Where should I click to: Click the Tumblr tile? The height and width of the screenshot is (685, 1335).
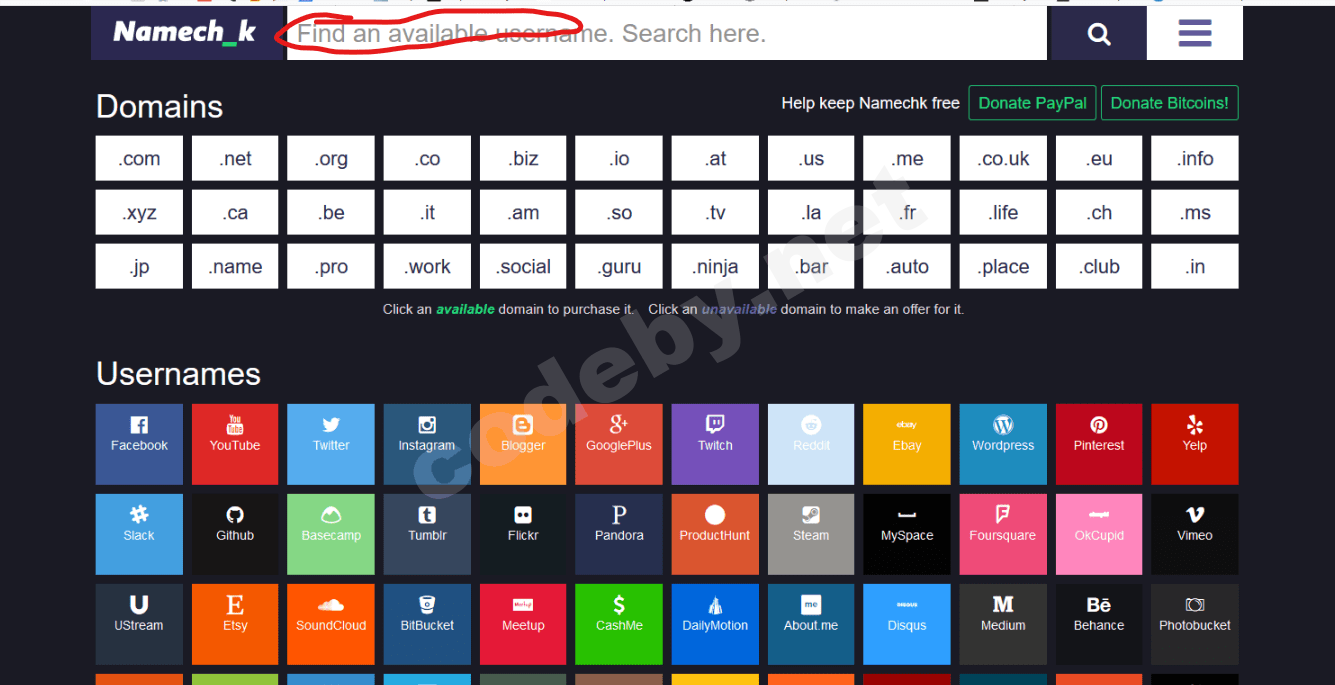click(427, 534)
